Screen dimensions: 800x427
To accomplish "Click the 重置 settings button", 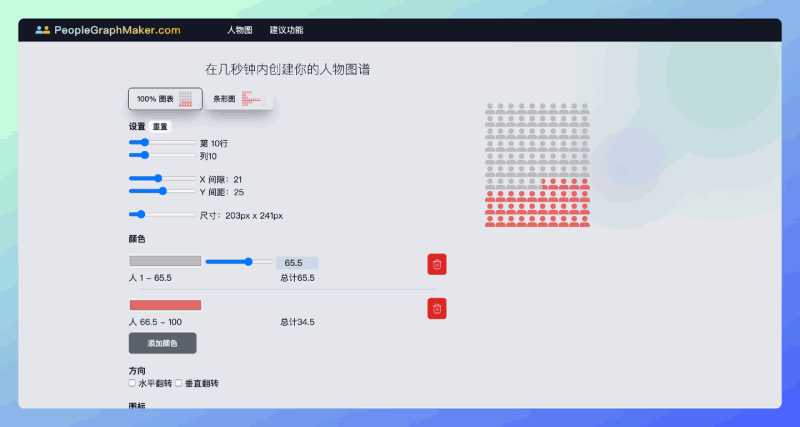I will pyautogui.click(x=160, y=127).
